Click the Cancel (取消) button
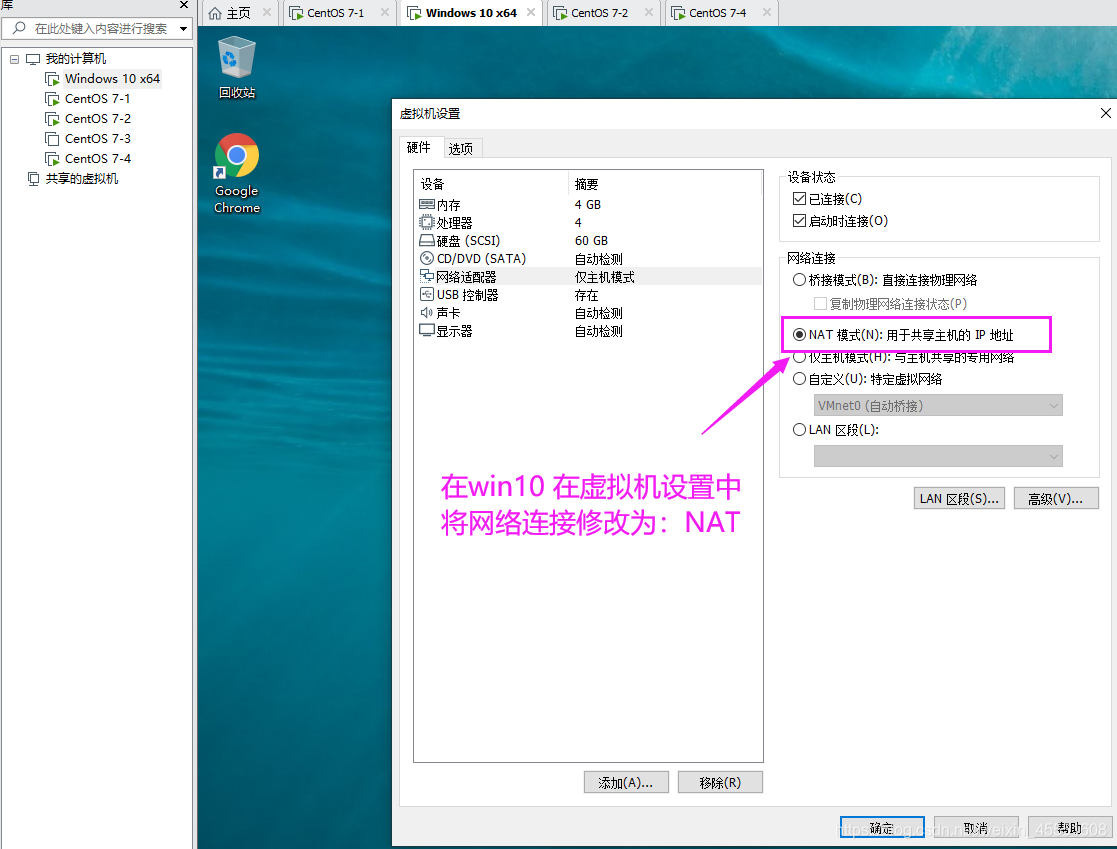Image resolution: width=1117 pixels, height=849 pixels. pos(976,828)
